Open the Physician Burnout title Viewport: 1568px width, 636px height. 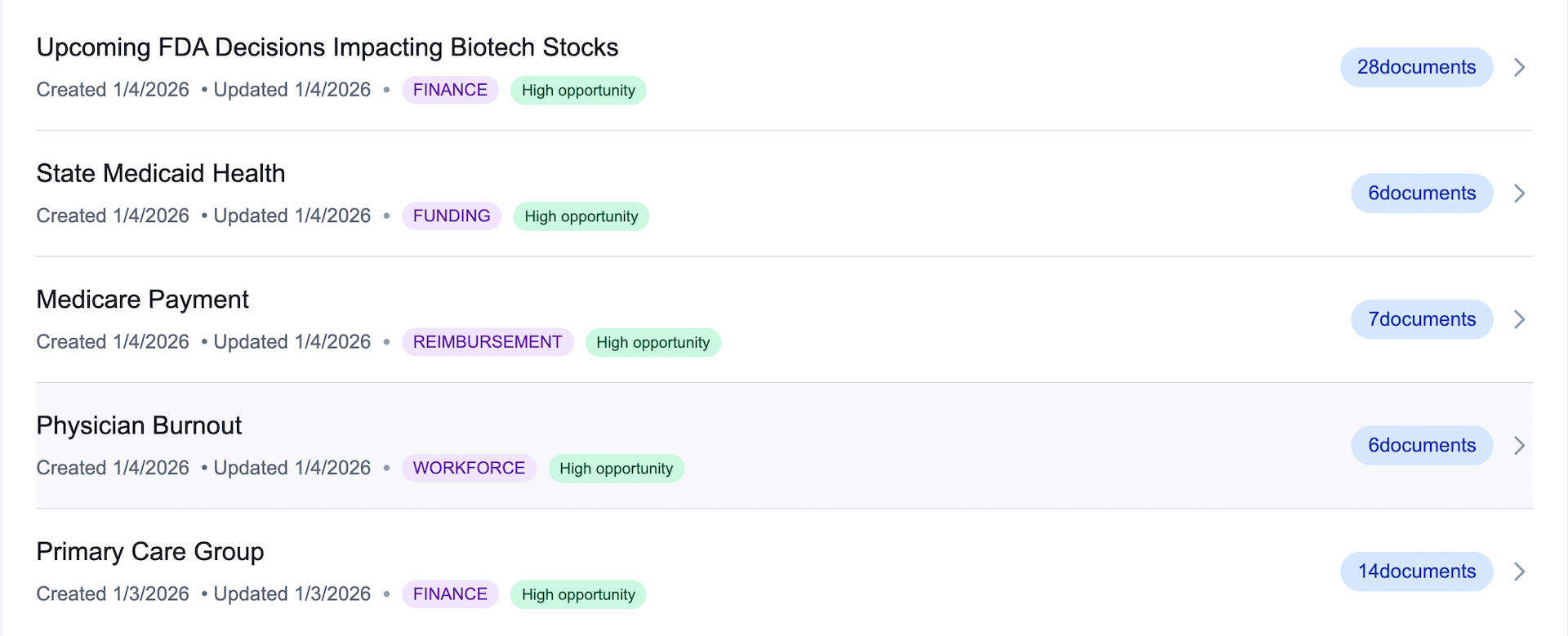tap(139, 425)
